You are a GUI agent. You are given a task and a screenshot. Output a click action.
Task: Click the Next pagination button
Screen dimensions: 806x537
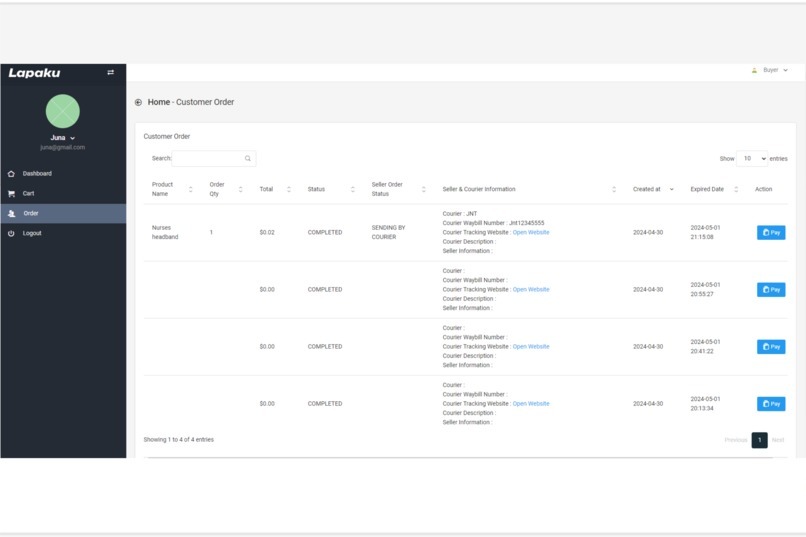click(778, 440)
